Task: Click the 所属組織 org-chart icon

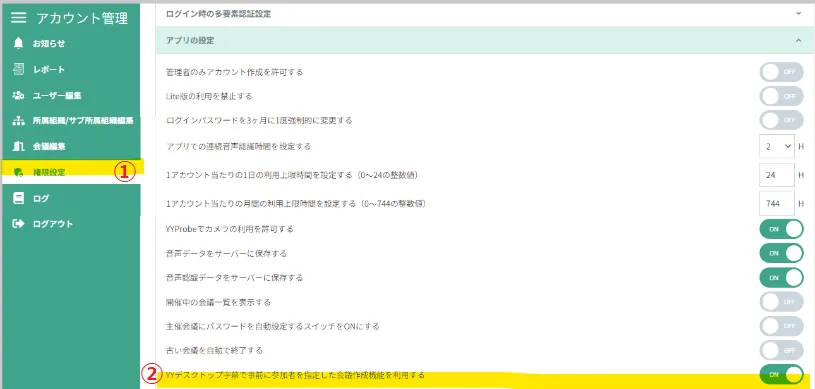Action: click(19, 121)
